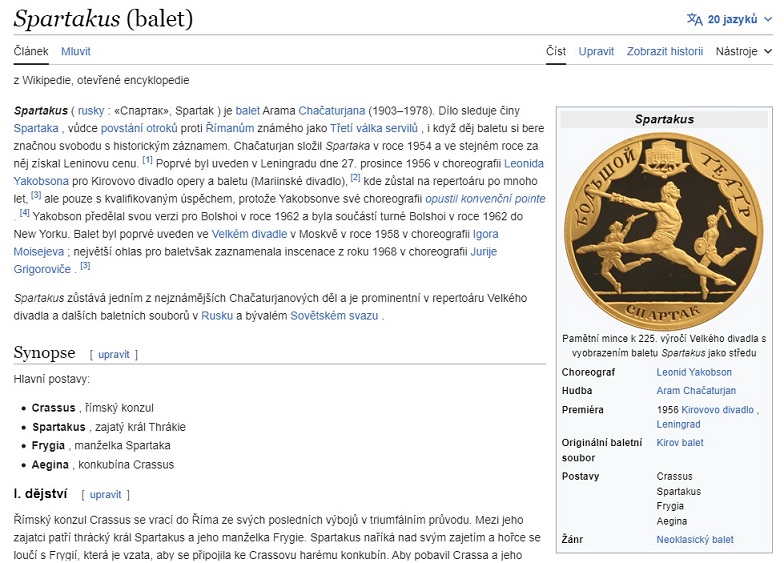Viewport: 784px width, 563px height.
Task: Open the Spartakus commemorative coin image
Action: click(664, 231)
